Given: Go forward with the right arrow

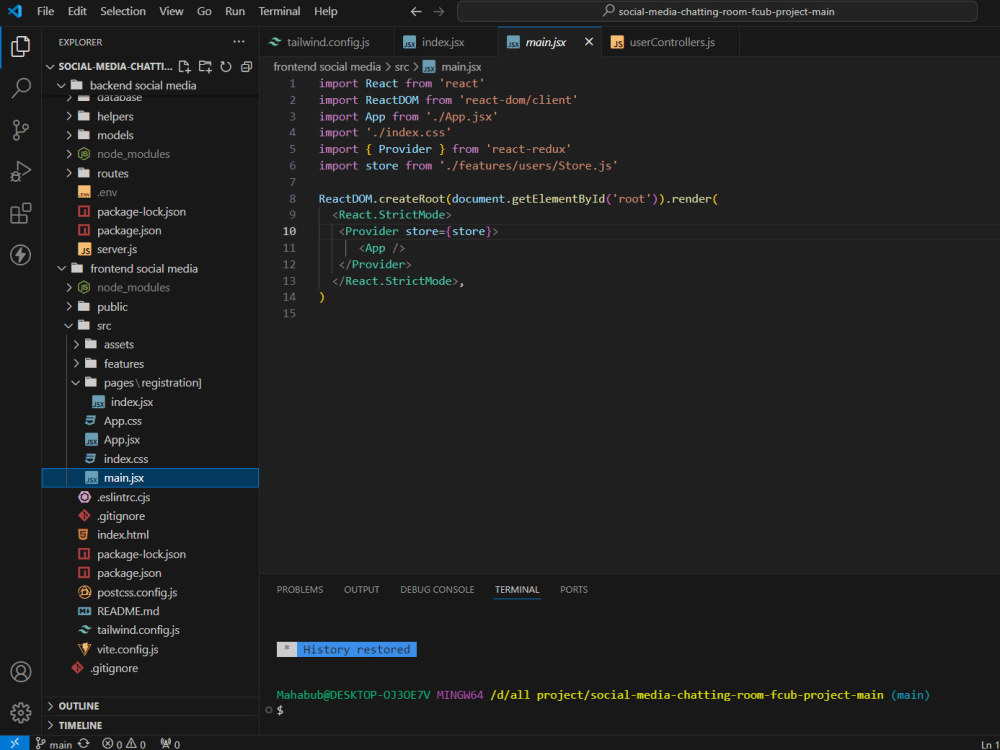Looking at the screenshot, I should (x=439, y=11).
